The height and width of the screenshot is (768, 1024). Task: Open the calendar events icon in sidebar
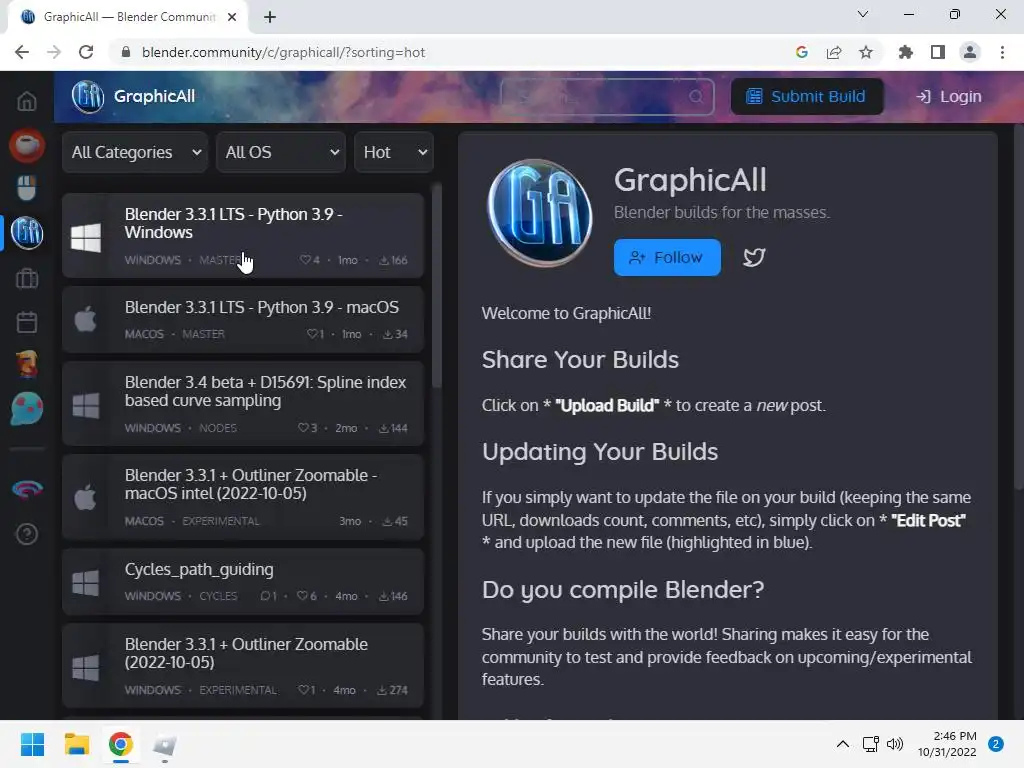click(27, 322)
